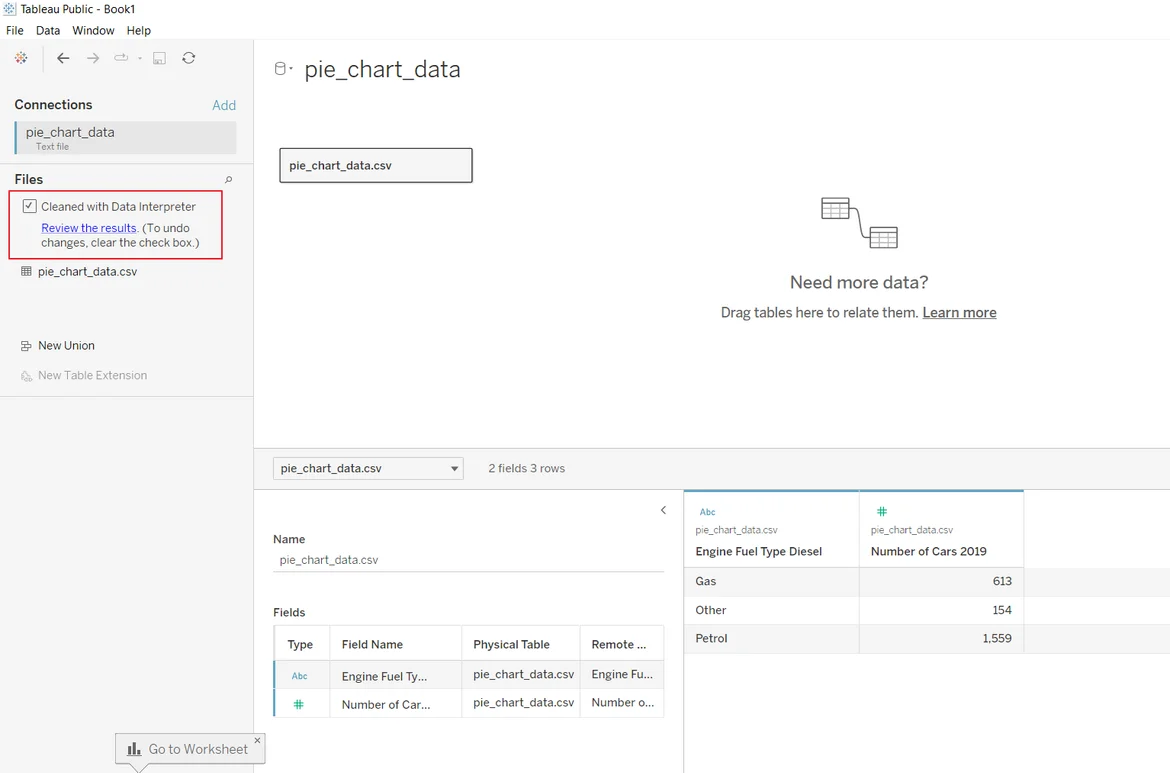Viewport: 1170px width, 773px height.
Task: Click the save icon in toolbar
Action: [159, 59]
